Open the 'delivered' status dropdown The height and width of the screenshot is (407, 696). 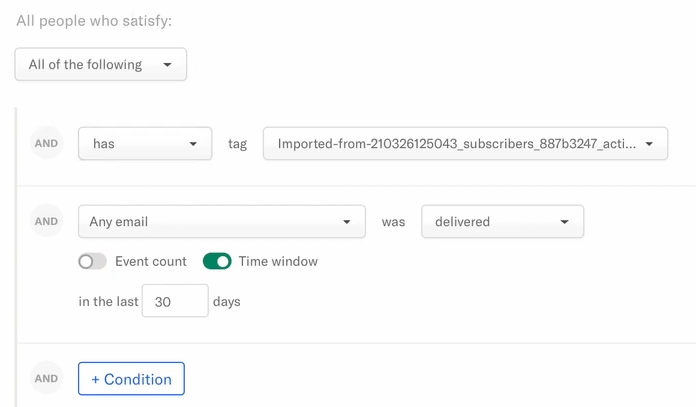click(502, 221)
